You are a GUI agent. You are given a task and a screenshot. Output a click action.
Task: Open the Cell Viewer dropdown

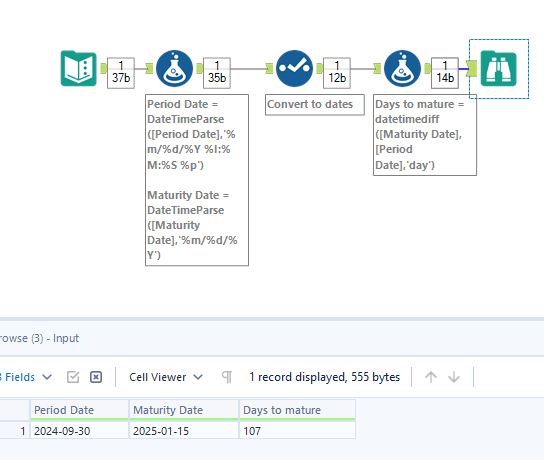(165, 377)
